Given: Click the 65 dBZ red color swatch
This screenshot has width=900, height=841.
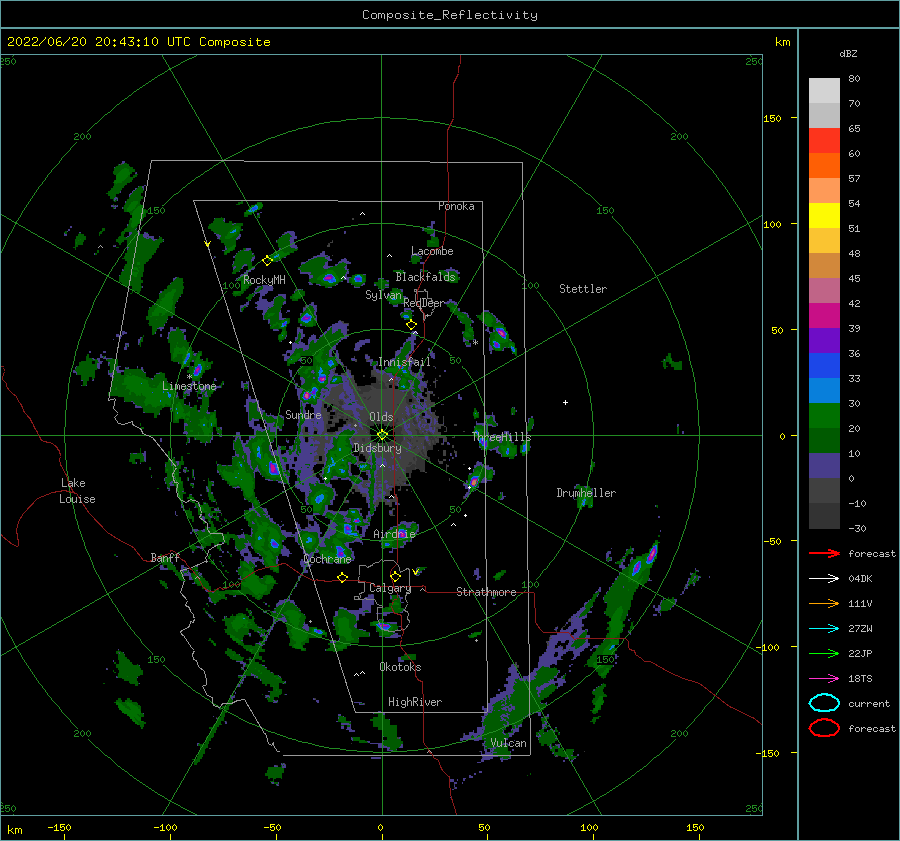Looking at the screenshot, I should (x=824, y=140).
